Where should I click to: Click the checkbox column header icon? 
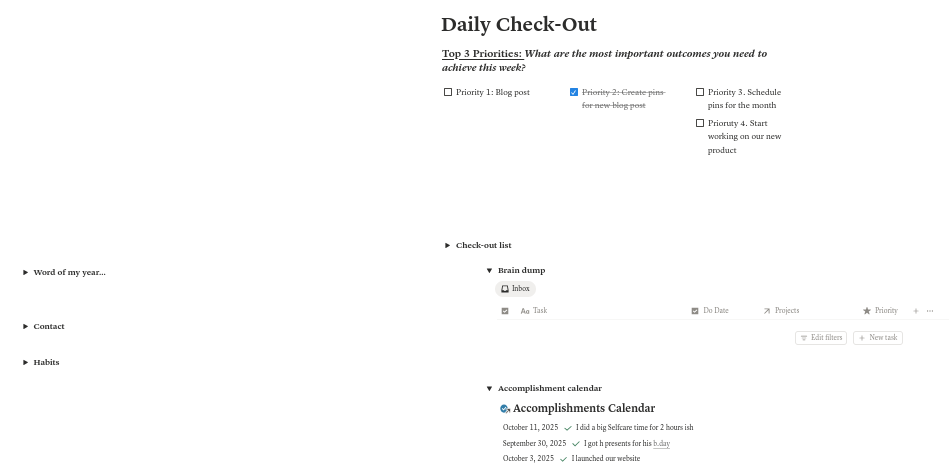[505, 311]
